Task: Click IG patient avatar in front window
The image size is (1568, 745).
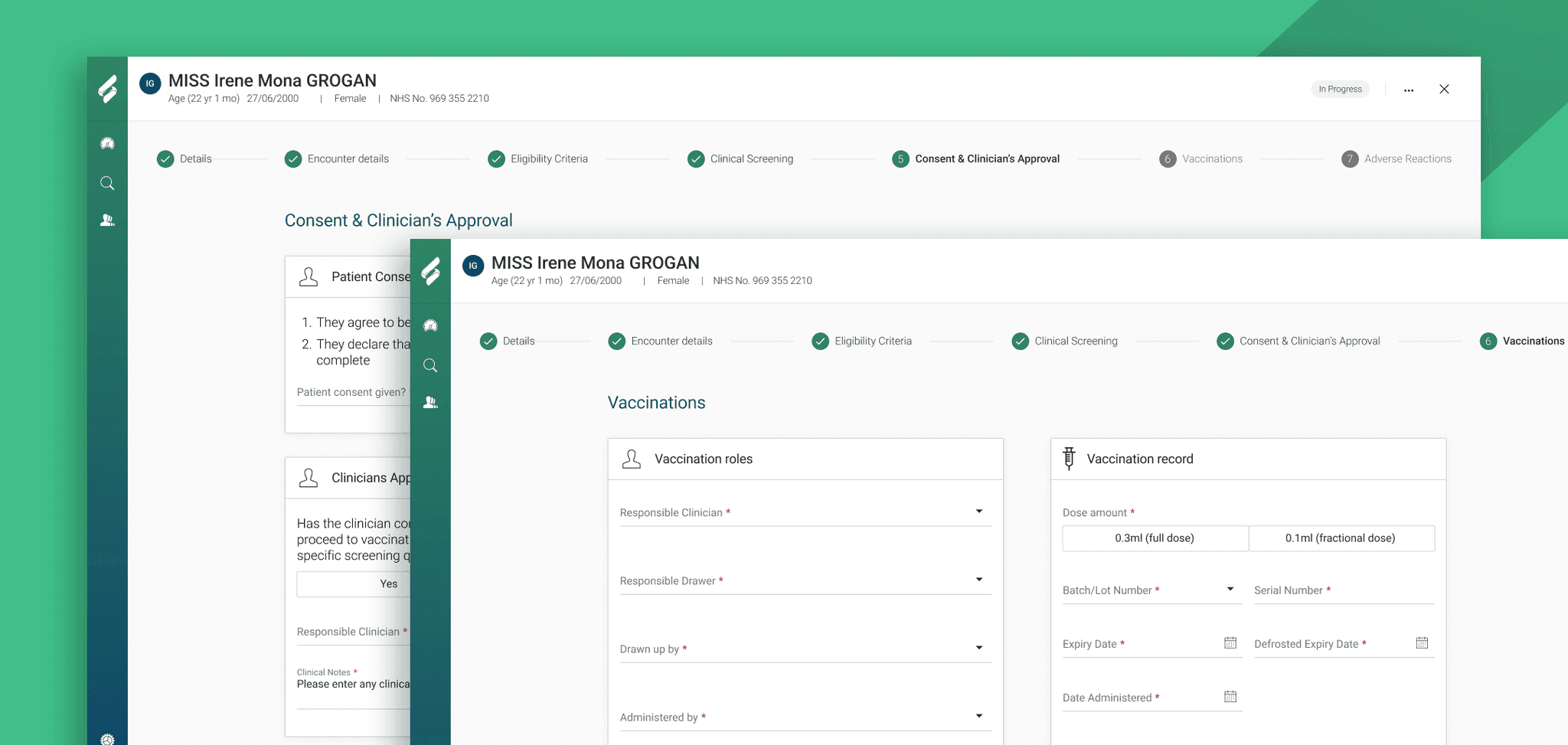Action: pos(473,266)
